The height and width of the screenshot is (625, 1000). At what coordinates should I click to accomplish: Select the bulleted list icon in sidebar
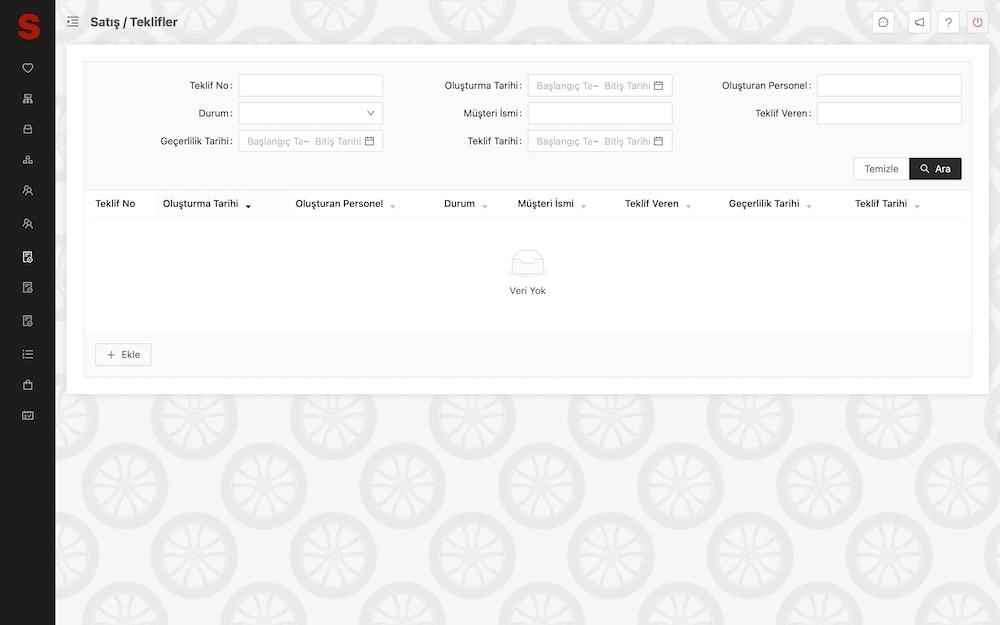click(28, 354)
